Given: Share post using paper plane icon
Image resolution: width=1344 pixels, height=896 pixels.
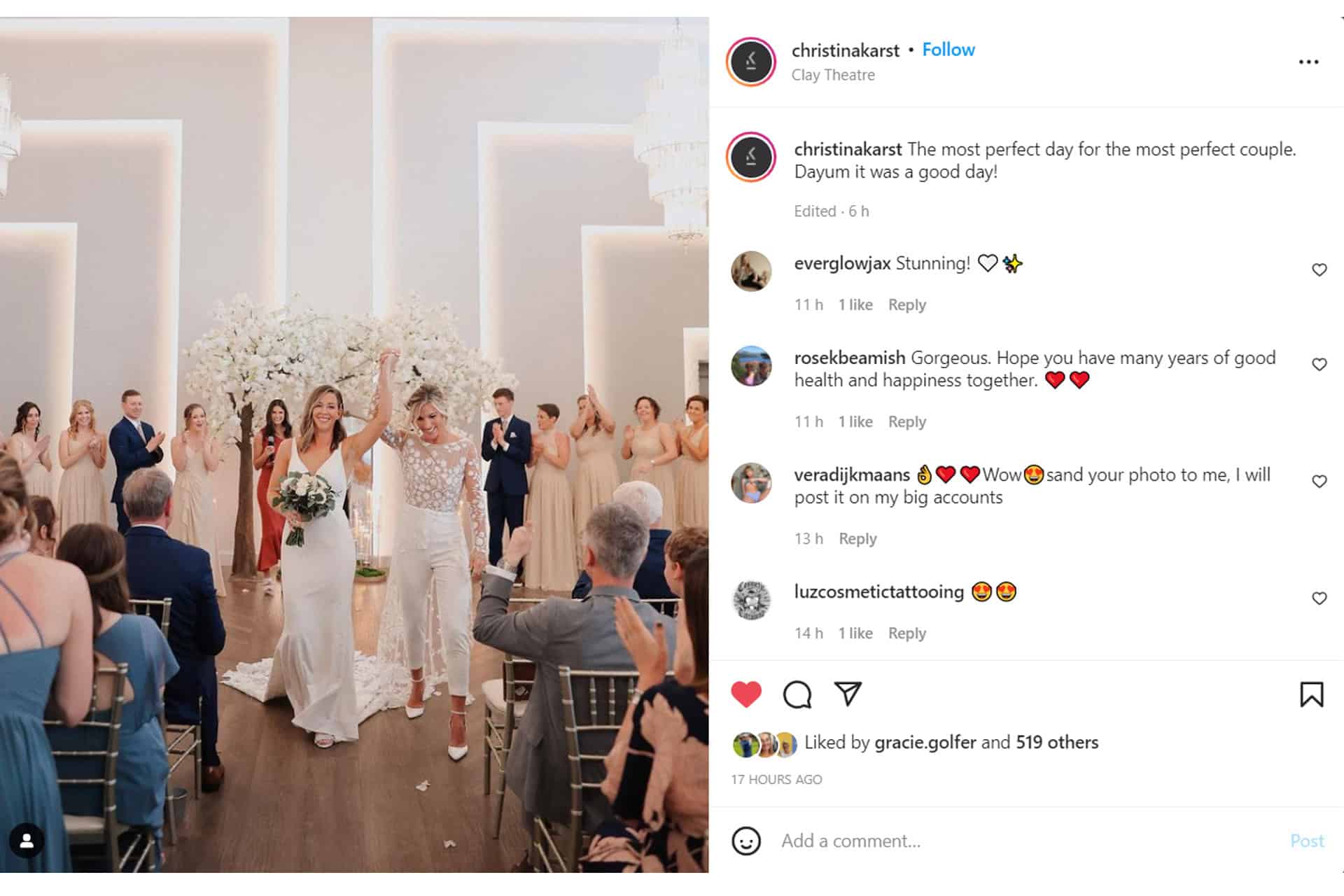Looking at the screenshot, I should pos(848,694).
